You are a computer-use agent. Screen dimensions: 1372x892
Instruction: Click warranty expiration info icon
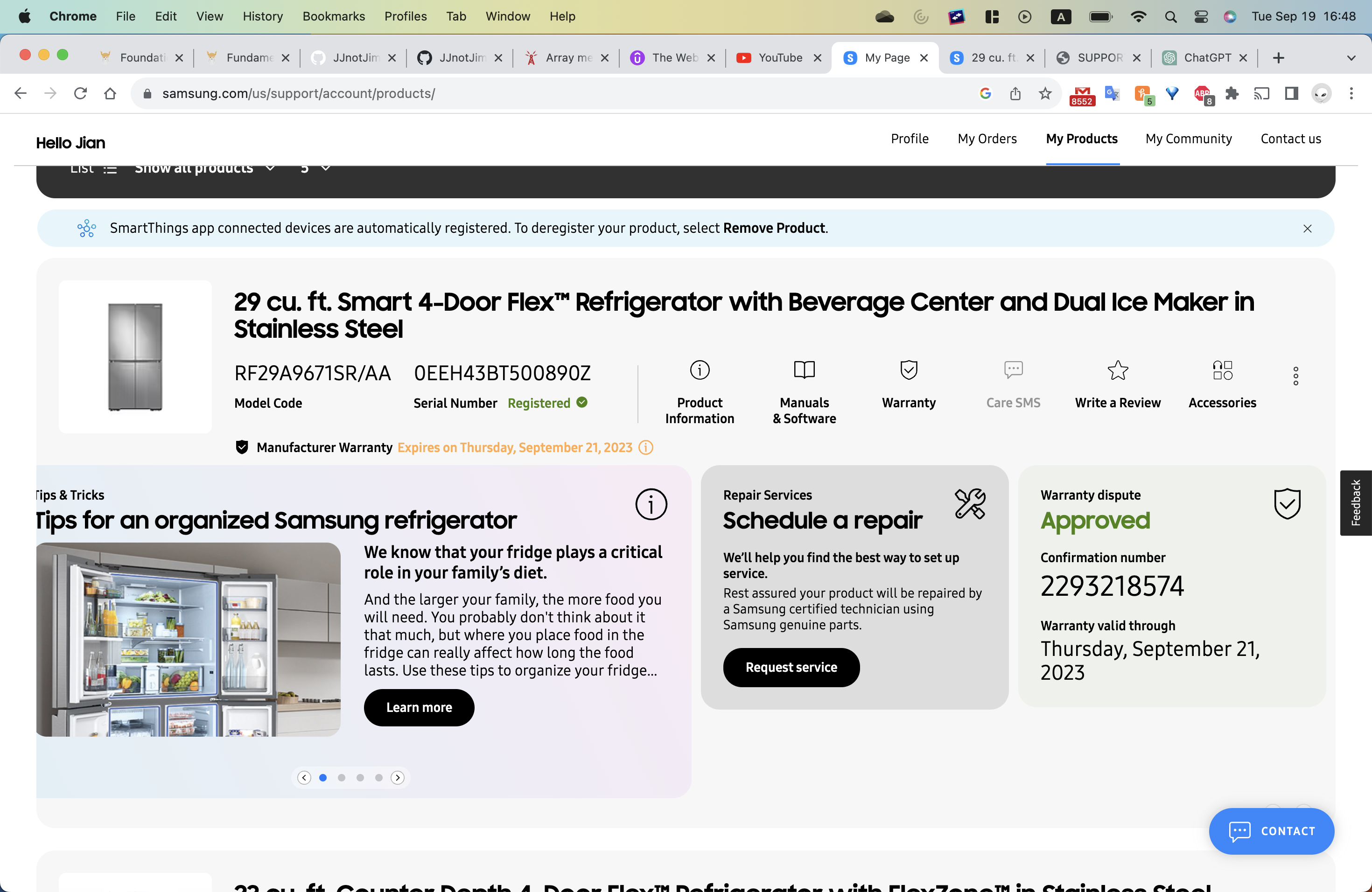click(x=646, y=448)
